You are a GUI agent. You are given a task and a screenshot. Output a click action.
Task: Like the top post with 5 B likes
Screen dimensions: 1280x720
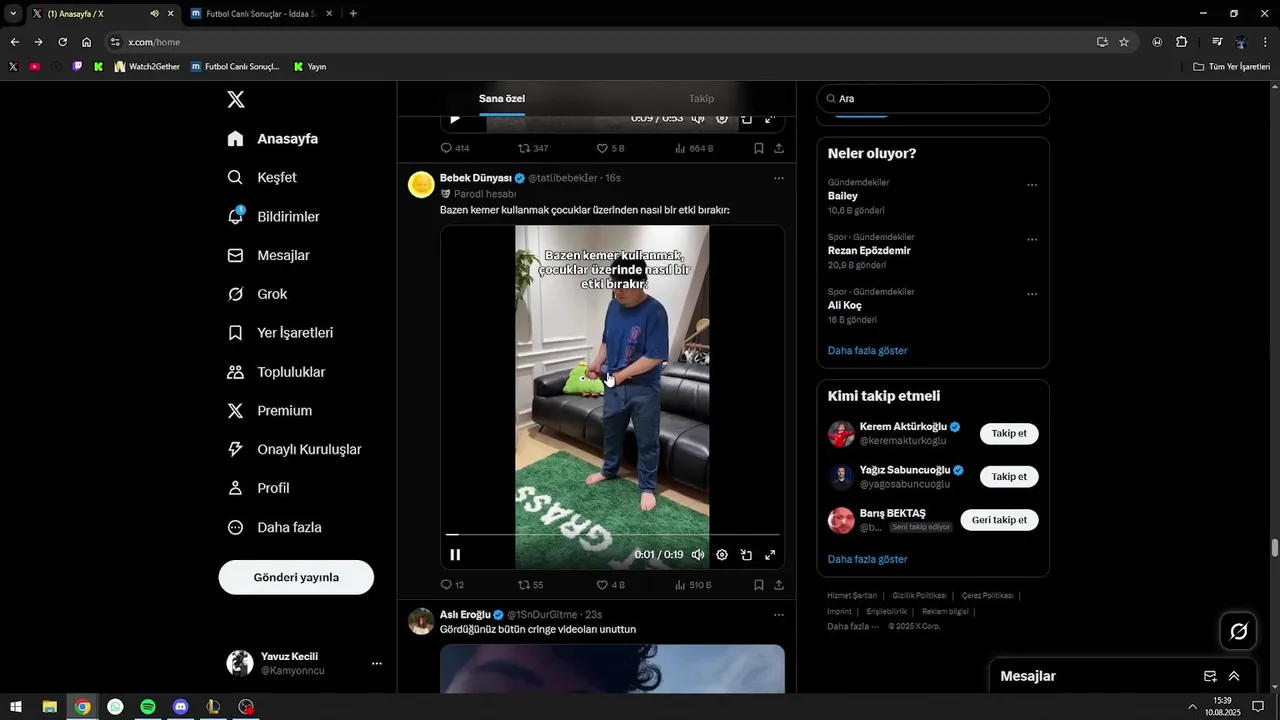pyautogui.click(x=610, y=148)
